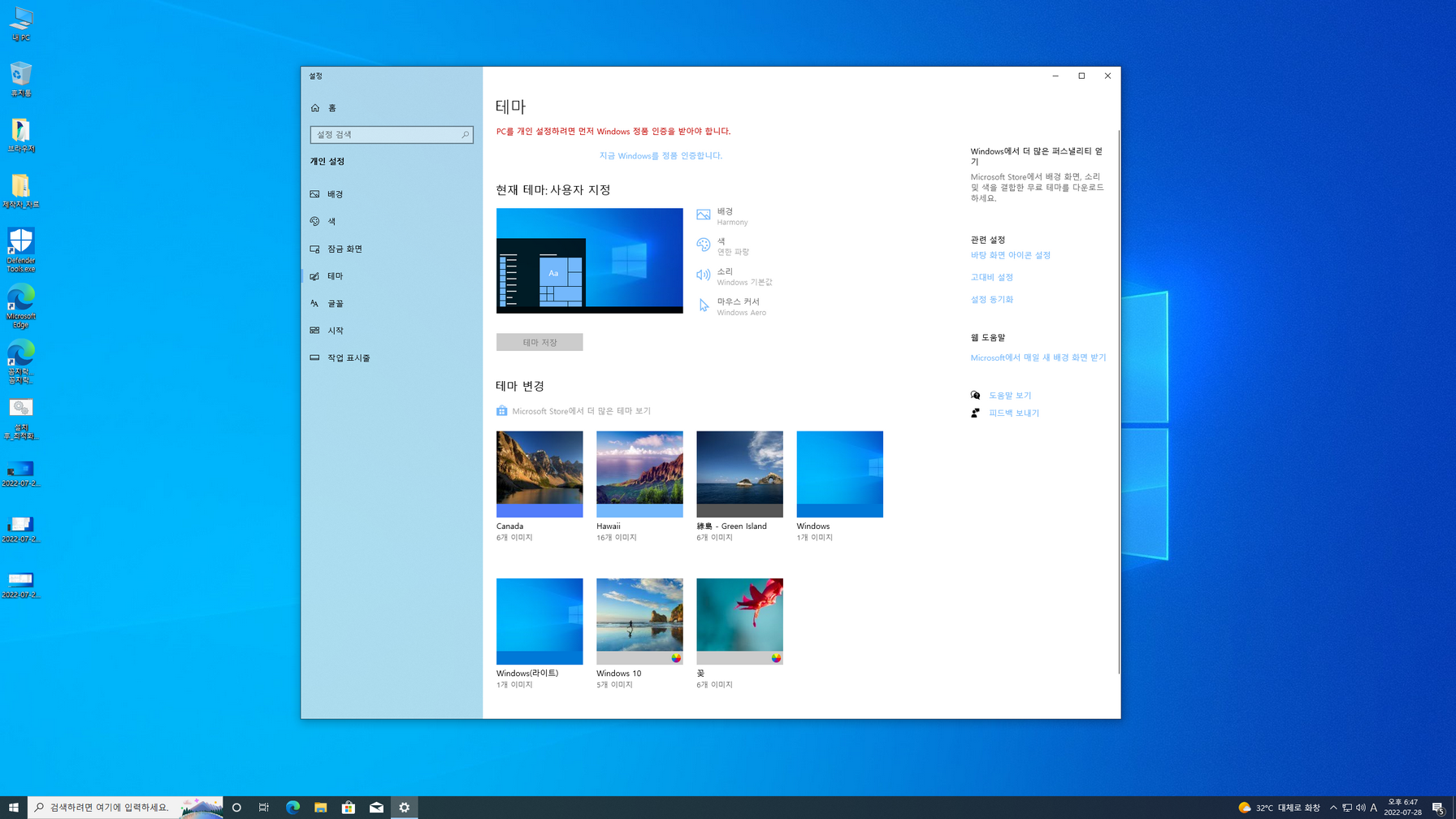Open the Fonts (글꼴) sidebar item
This screenshot has width=1456, height=819.
point(392,303)
